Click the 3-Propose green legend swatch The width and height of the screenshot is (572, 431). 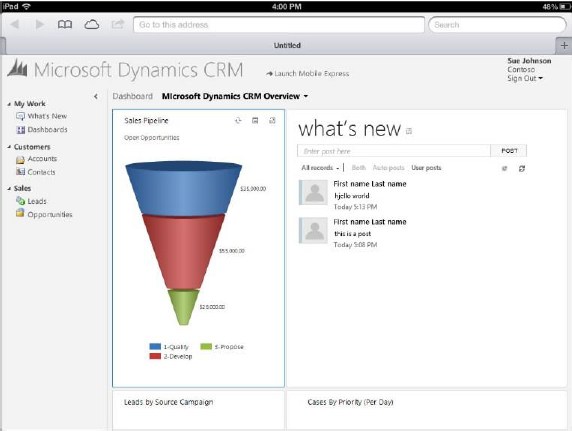[x=206, y=346]
